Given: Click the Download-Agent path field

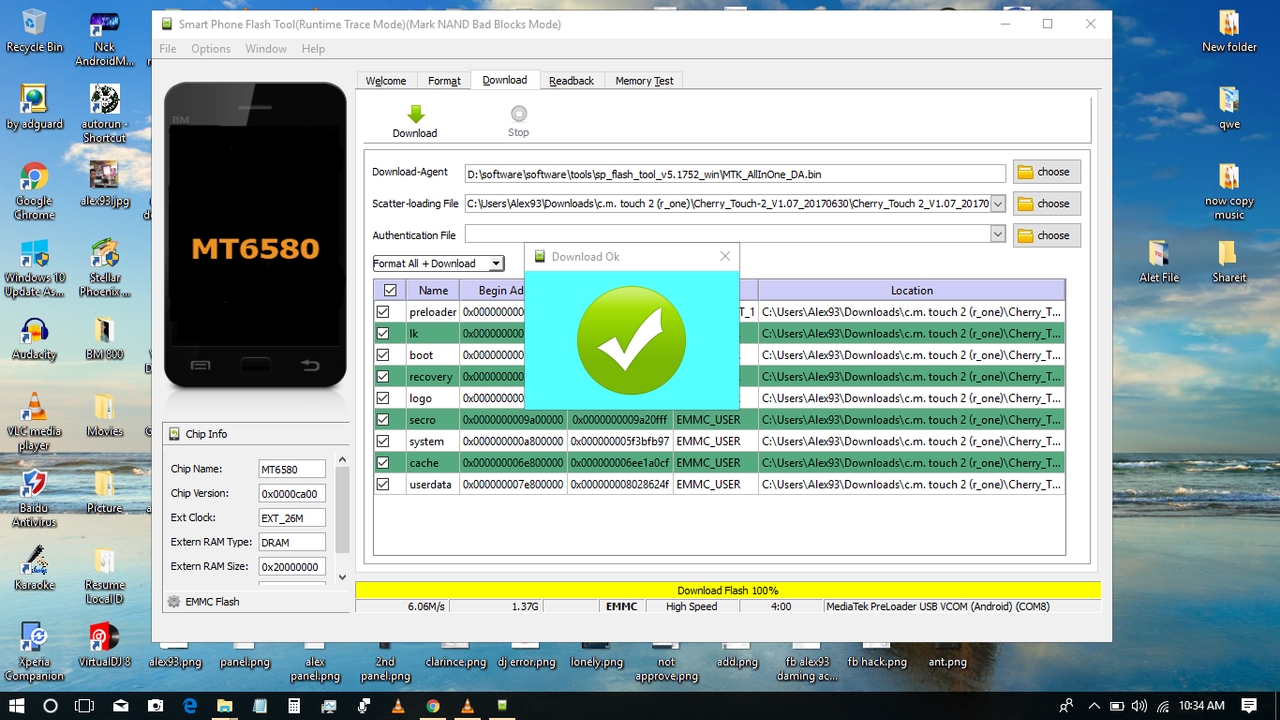Looking at the screenshot, I should point(735,173).
